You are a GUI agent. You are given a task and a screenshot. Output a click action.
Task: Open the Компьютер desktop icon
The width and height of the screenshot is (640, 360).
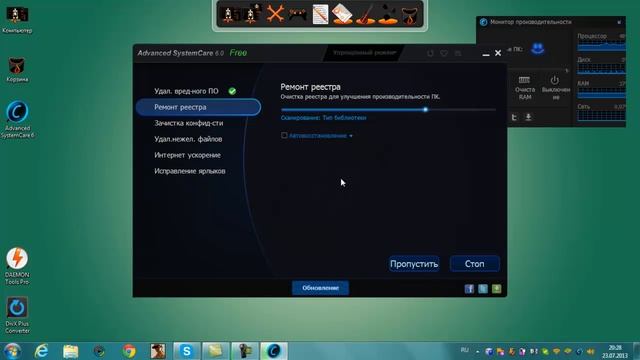17,20
